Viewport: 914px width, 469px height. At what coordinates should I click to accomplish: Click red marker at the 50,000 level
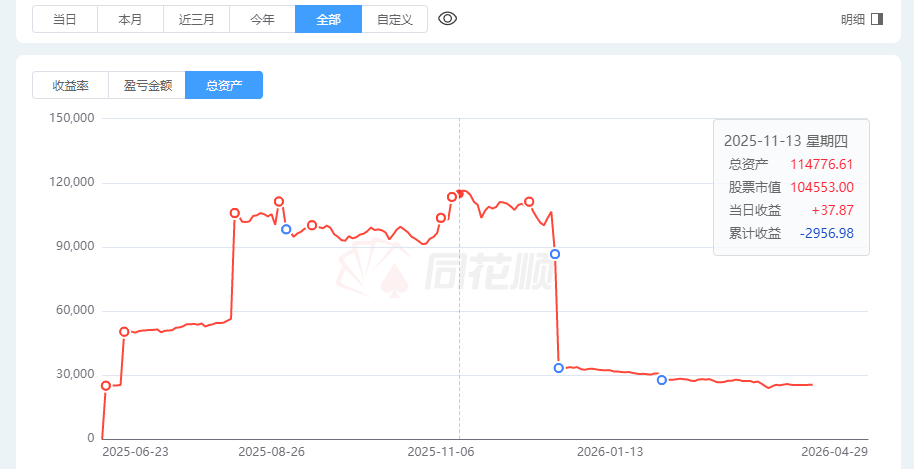tap(124, 331)
